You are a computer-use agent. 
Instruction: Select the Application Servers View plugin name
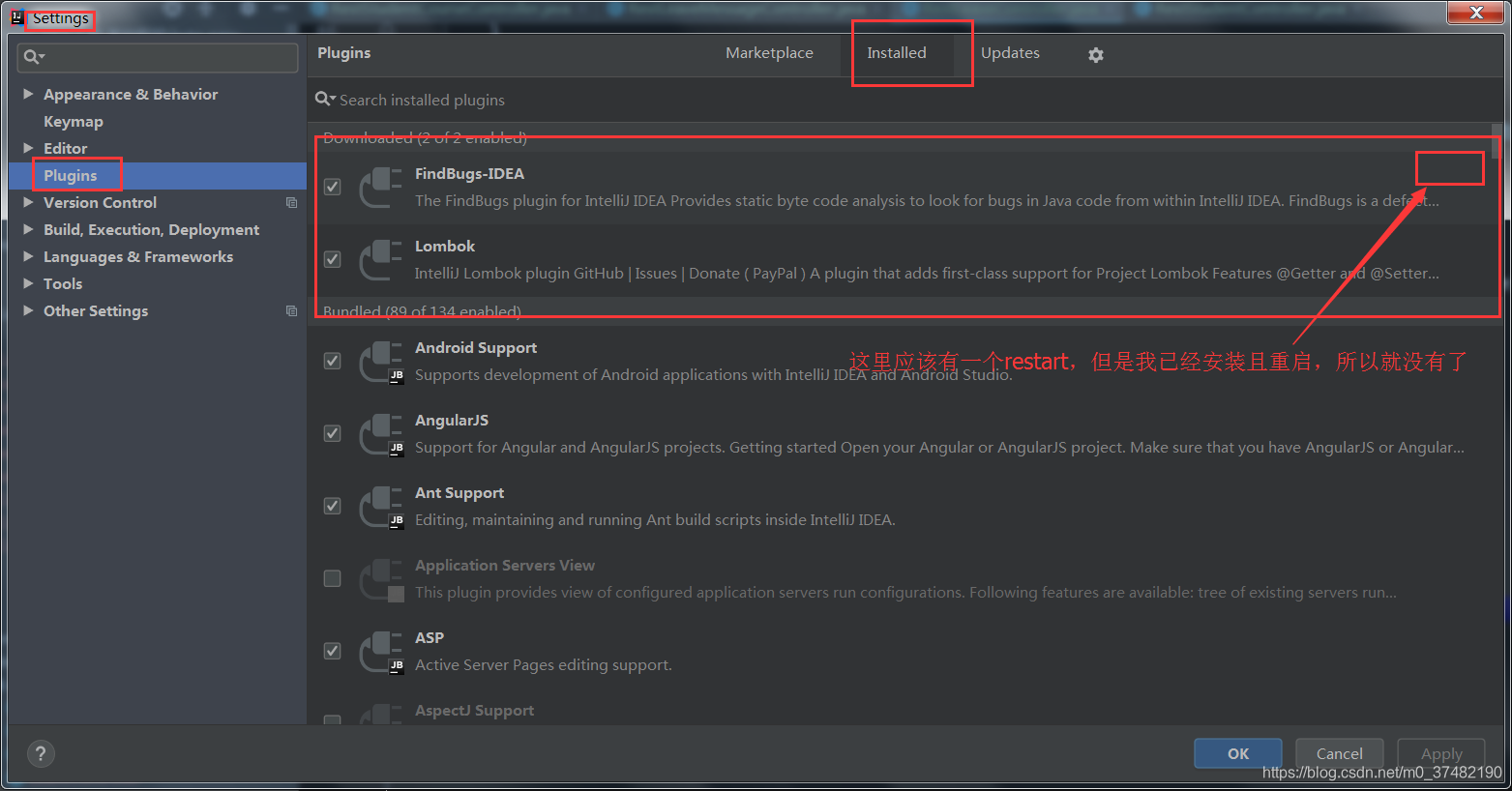pos(505,566)
